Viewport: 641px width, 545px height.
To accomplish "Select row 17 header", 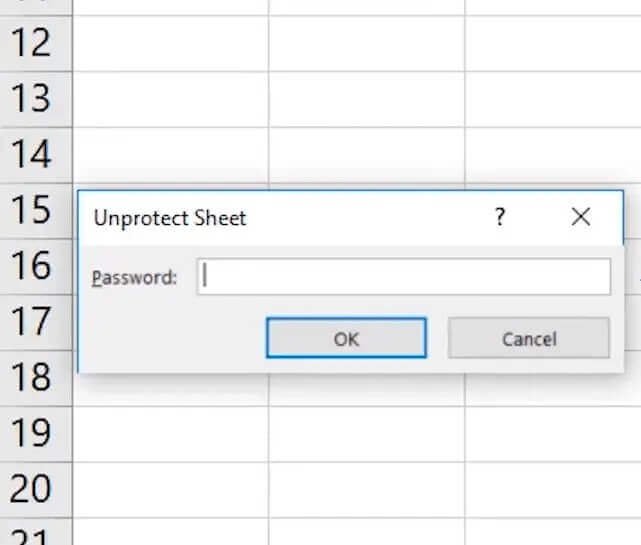I will tap(36, 323).
